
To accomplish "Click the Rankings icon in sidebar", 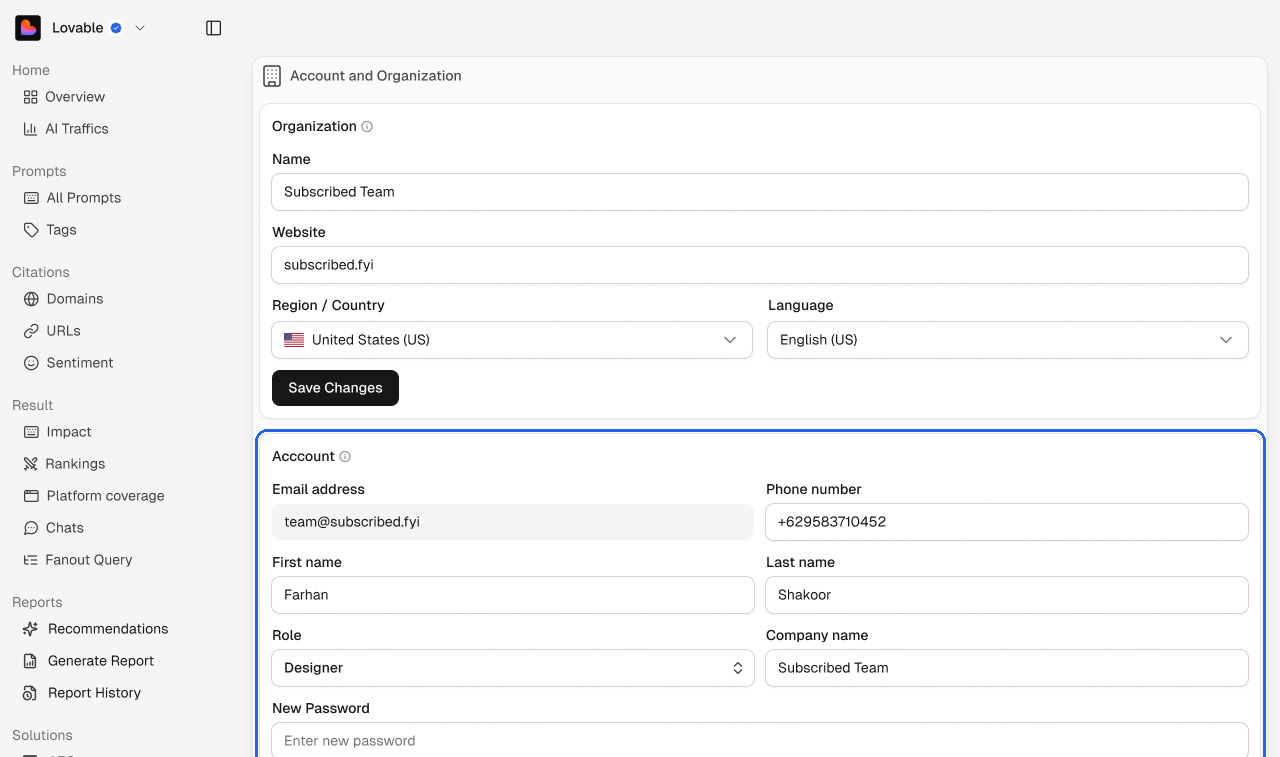I will (x=30, y=464).
